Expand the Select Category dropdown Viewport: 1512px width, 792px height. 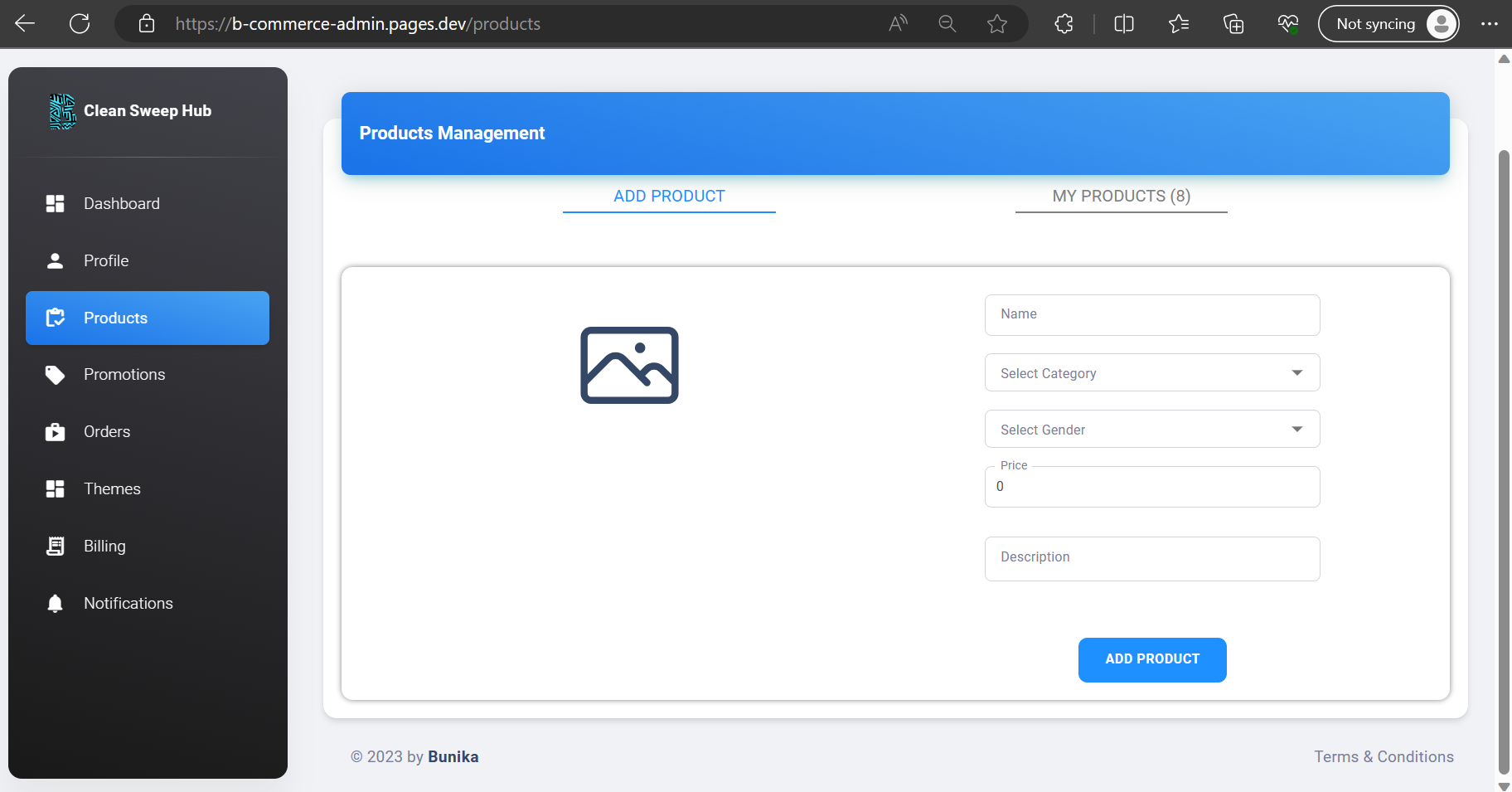click(x=1151, y=373)
